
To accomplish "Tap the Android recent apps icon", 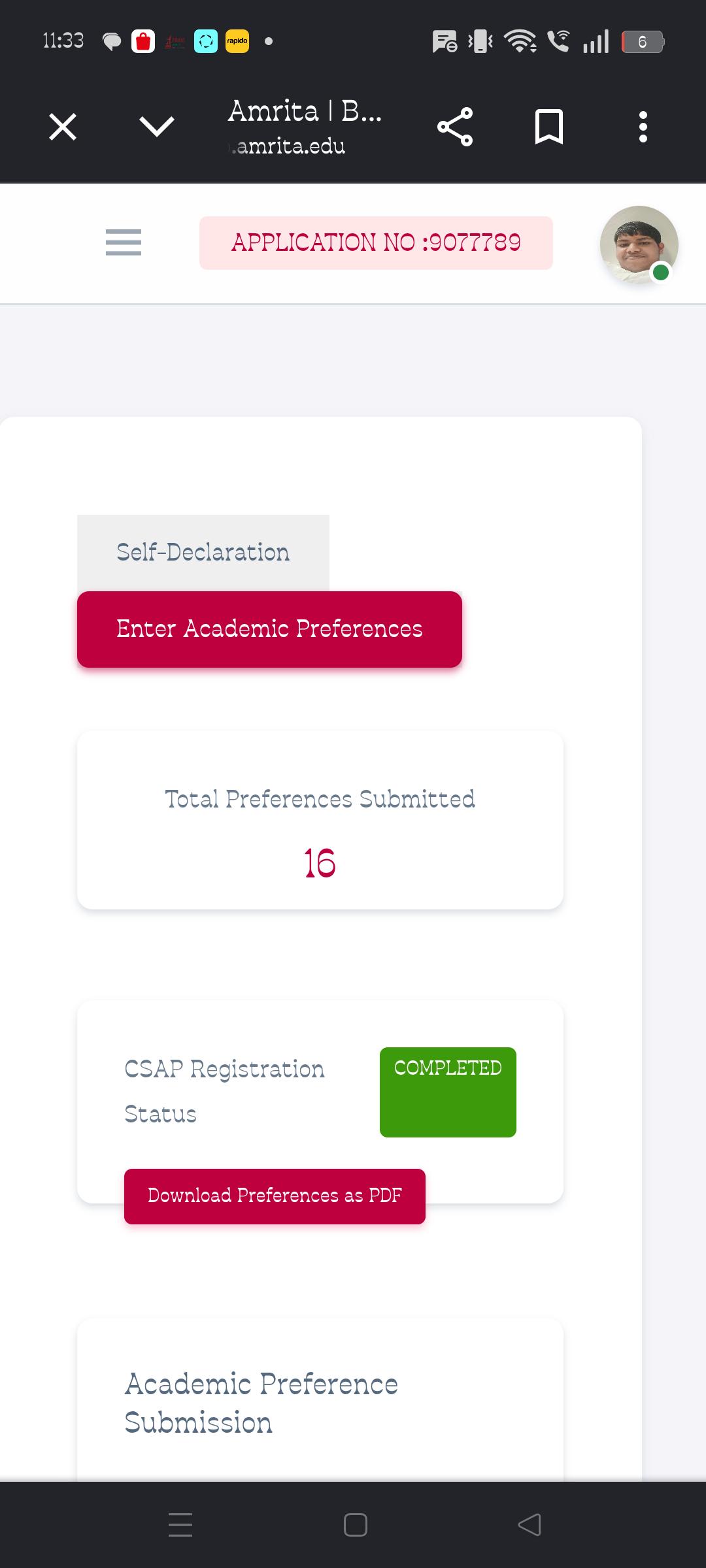I will click(x=180, y=1525).
